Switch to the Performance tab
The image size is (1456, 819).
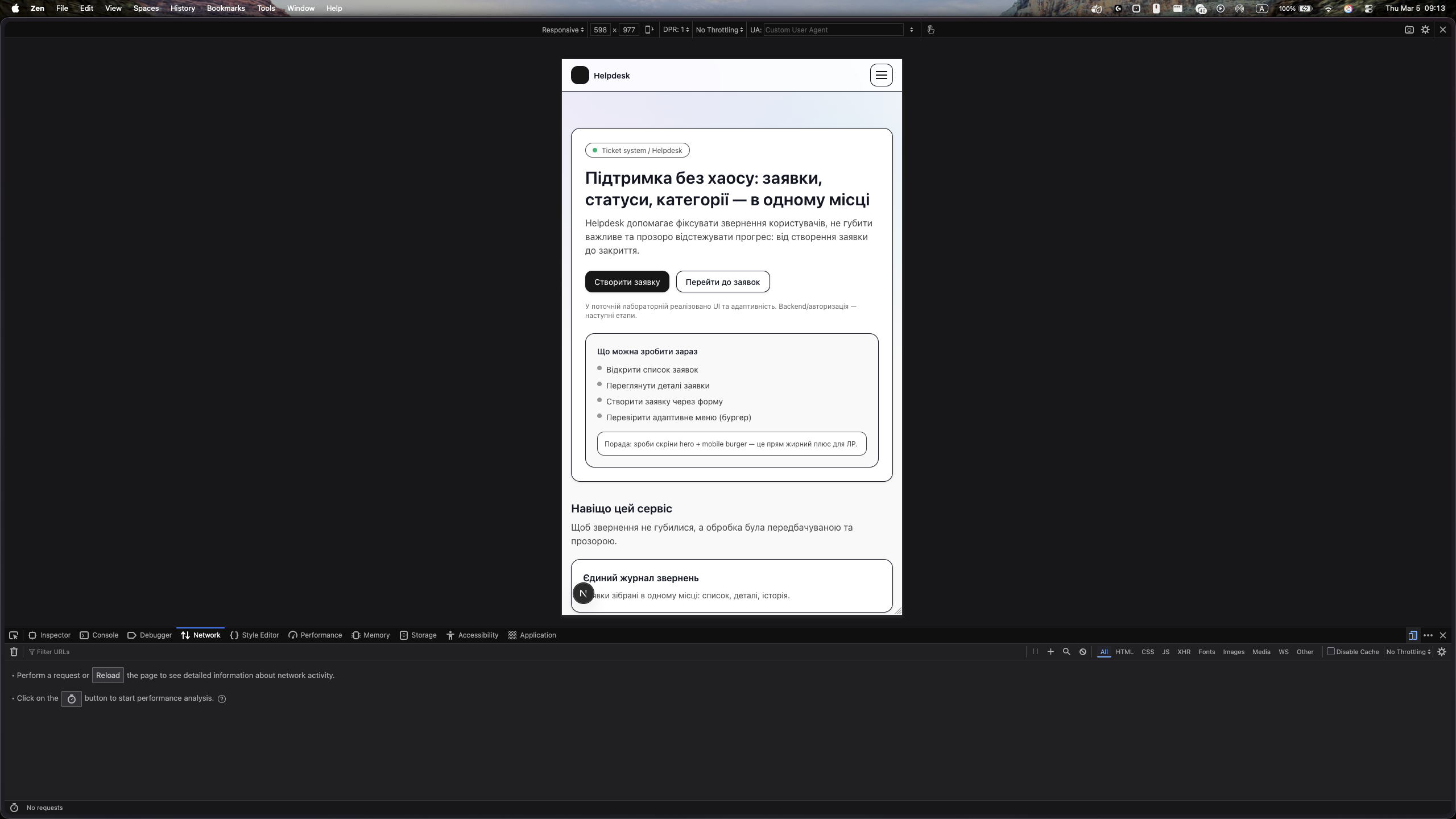tap(315, 635)
